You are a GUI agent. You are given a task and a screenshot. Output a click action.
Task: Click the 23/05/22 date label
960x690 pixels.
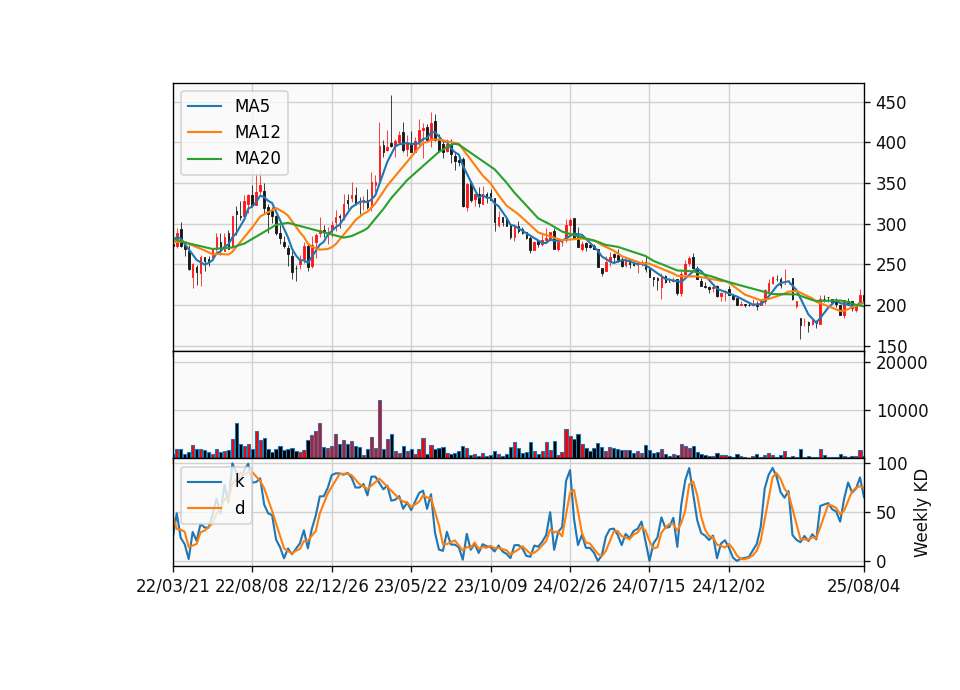click(411, 586)
